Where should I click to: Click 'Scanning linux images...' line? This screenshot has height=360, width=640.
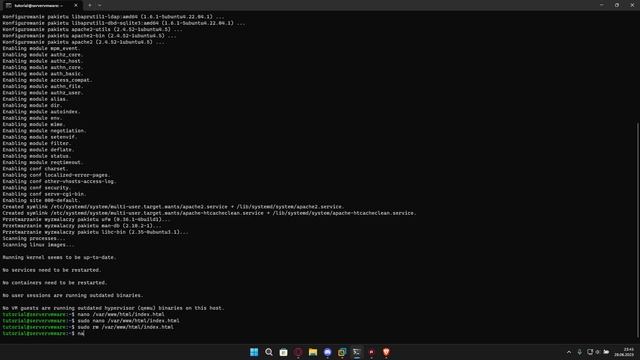38,245
